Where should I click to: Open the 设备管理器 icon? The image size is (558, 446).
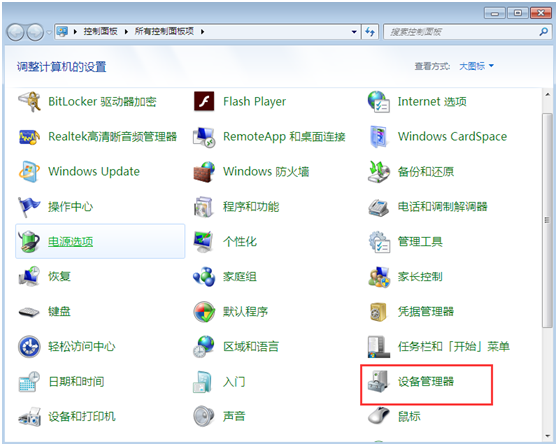coord(379,382)
